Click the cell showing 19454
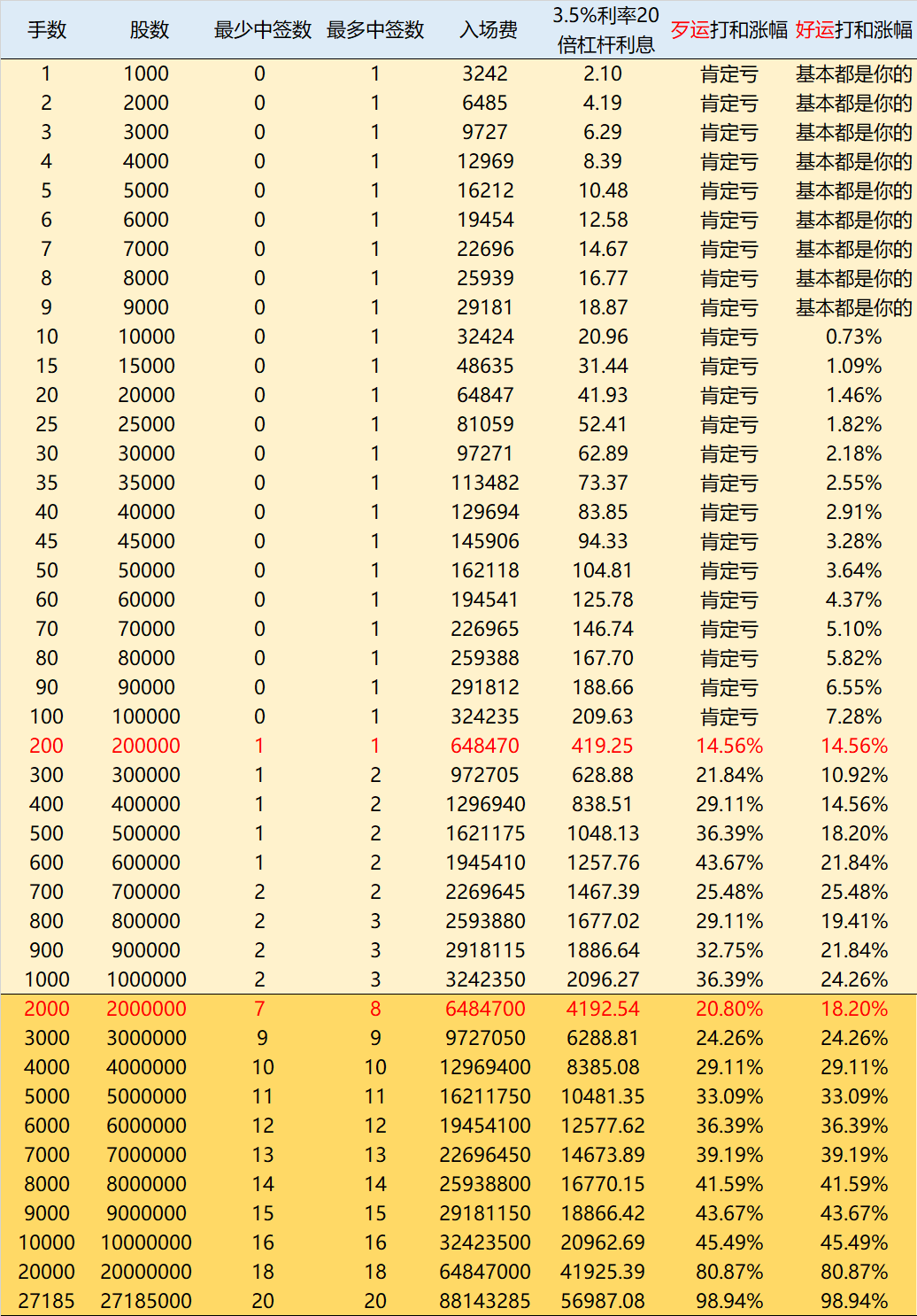 [485, 220]
